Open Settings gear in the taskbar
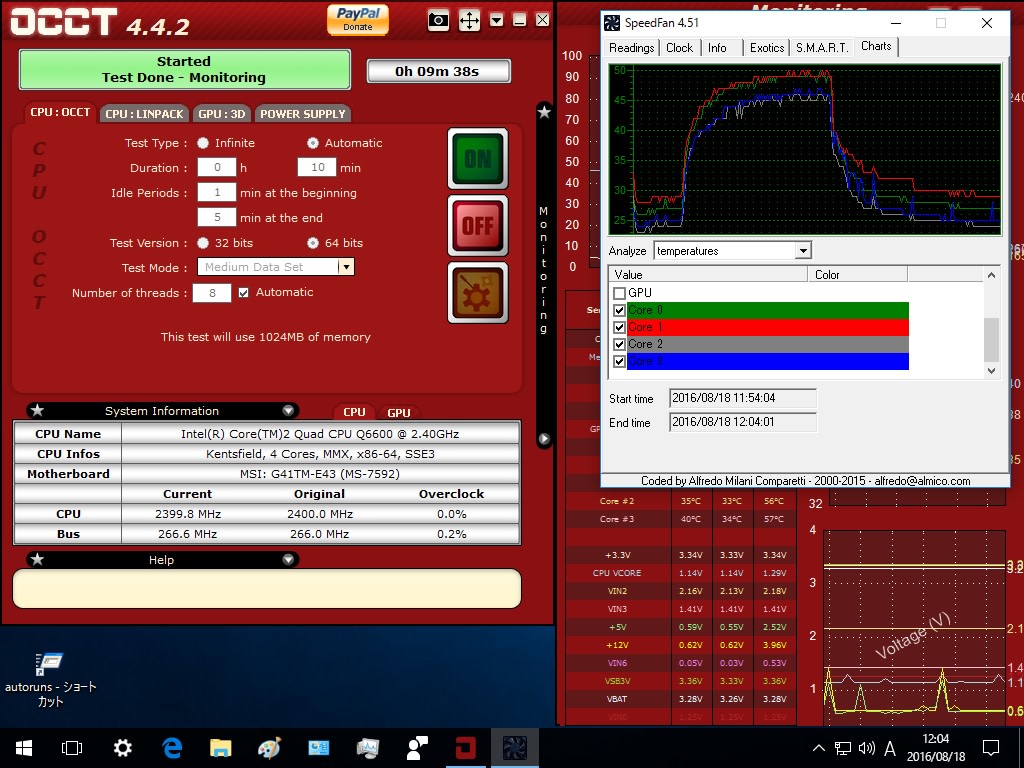Screen dimensions: 1024x768 pos(123,748)
